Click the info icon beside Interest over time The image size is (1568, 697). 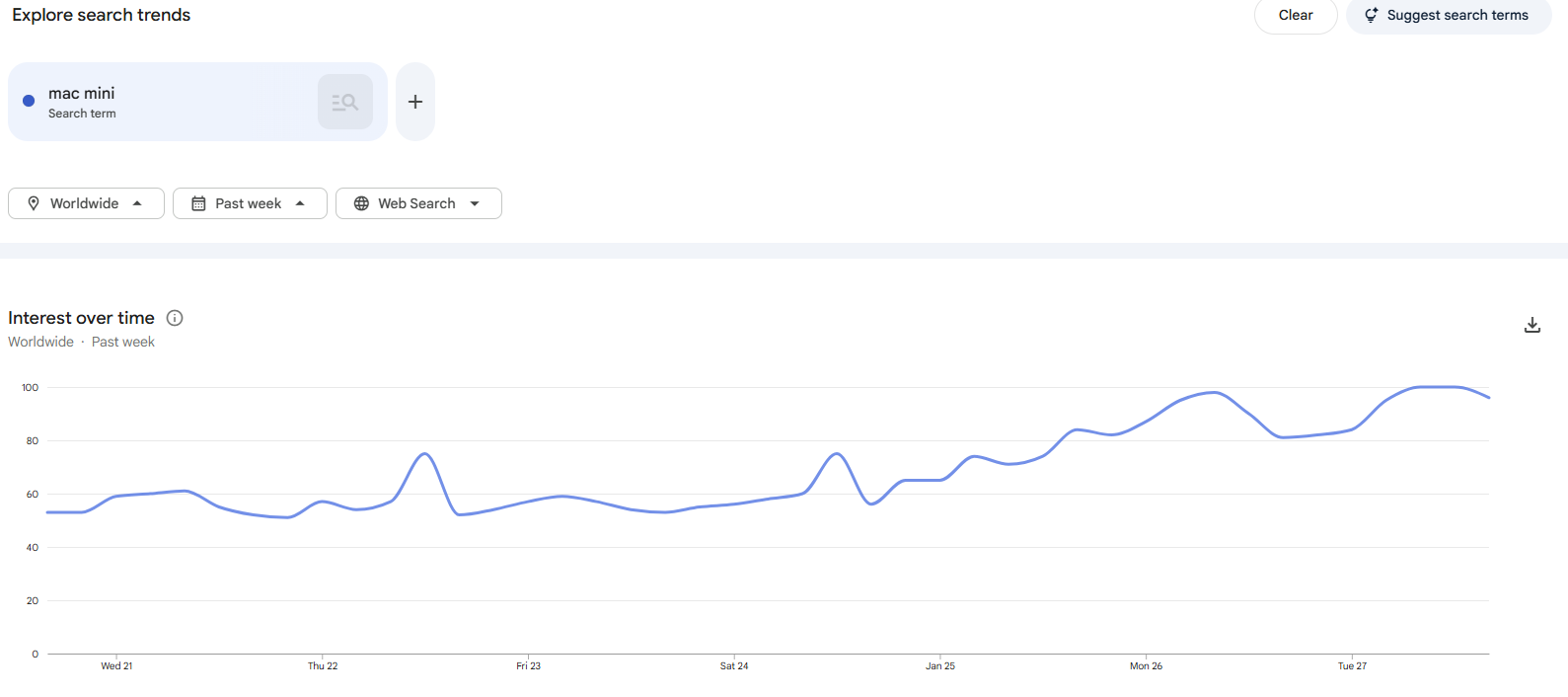tap(175, 318)
